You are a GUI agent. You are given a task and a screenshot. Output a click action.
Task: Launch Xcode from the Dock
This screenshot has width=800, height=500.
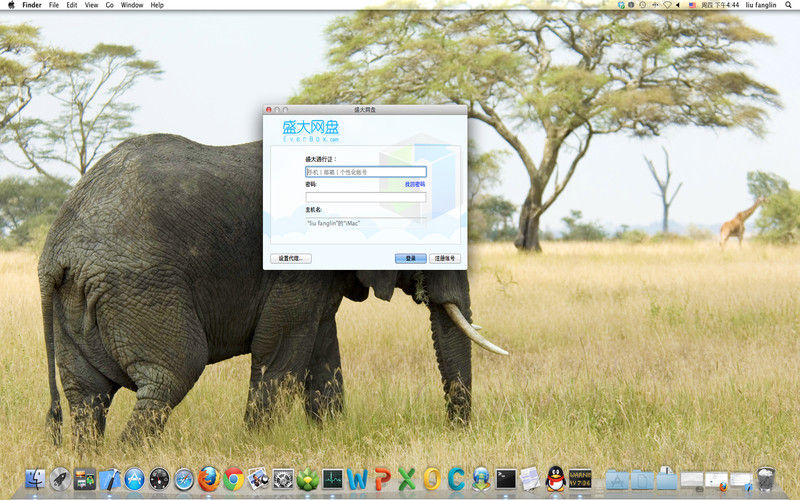[x=110, y=479]
